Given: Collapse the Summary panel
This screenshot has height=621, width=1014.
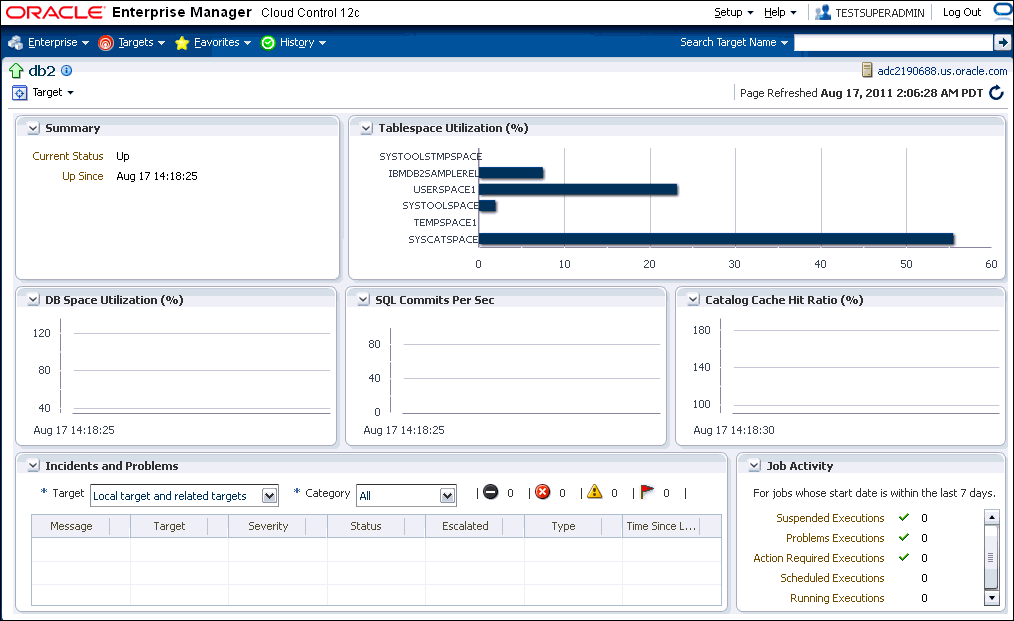Looking at the screenshot, I should [x=33, y=129].
